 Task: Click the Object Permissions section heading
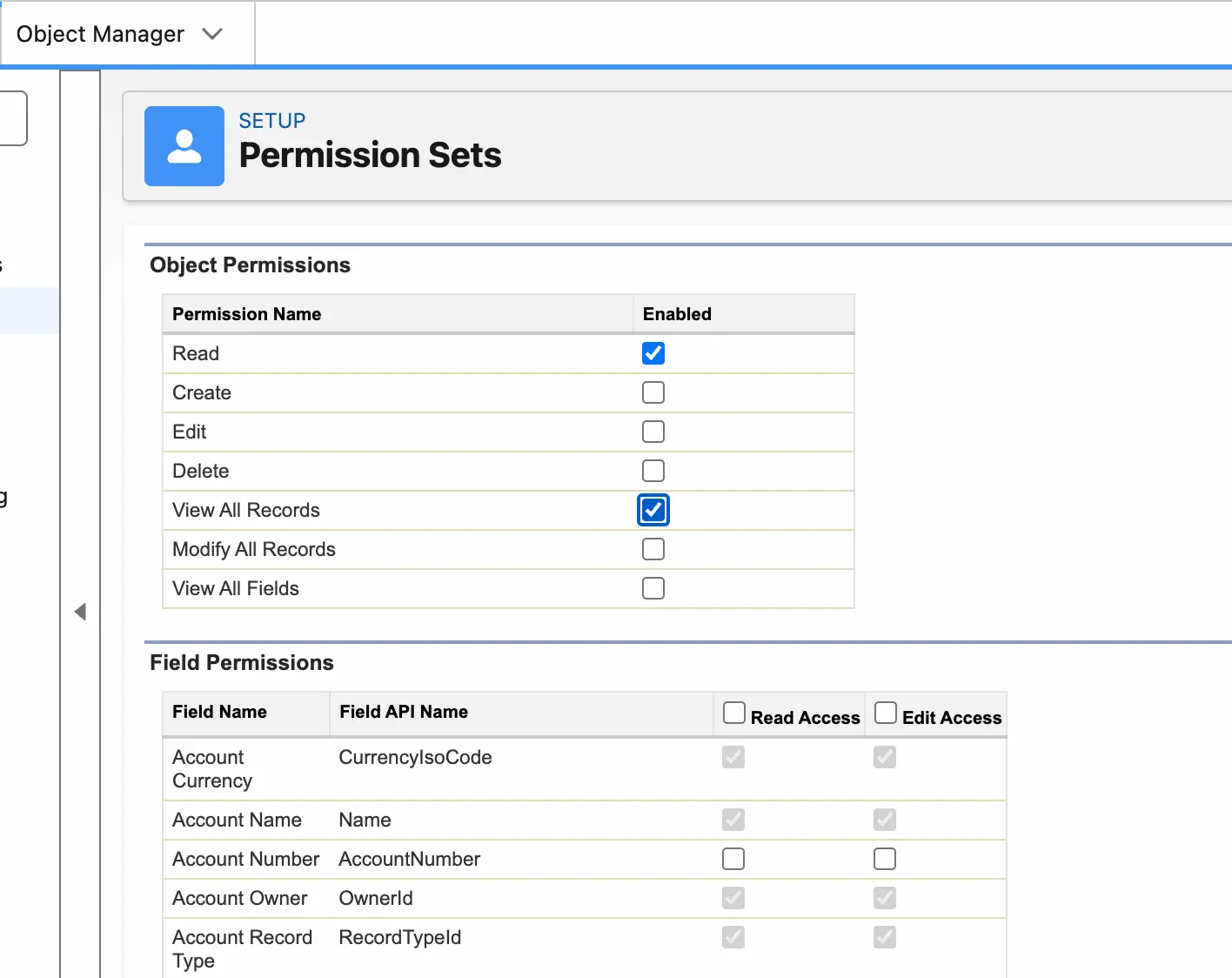250,265
